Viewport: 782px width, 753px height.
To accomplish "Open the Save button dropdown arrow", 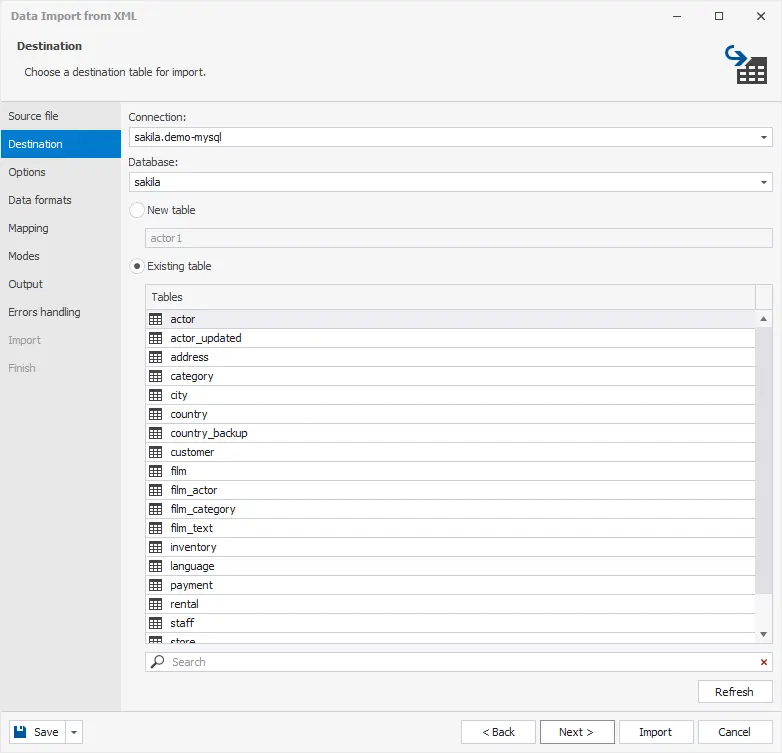I will coord(74,732).
